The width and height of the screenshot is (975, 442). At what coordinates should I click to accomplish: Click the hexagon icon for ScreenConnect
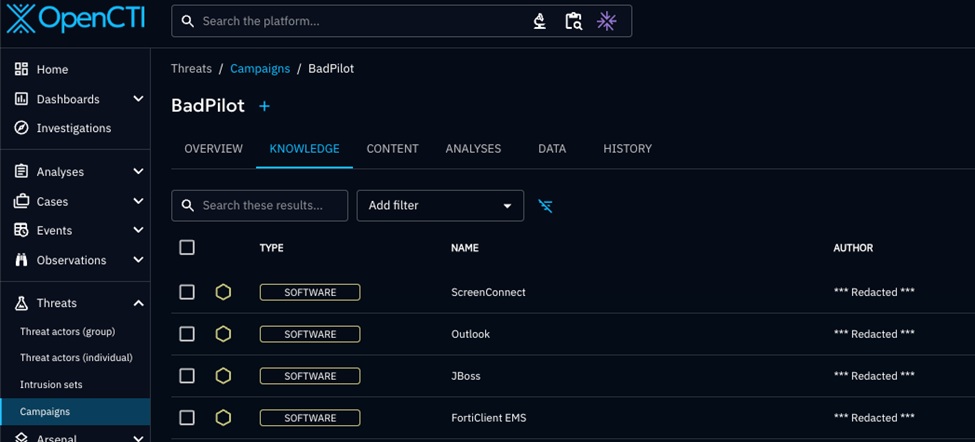223,292
